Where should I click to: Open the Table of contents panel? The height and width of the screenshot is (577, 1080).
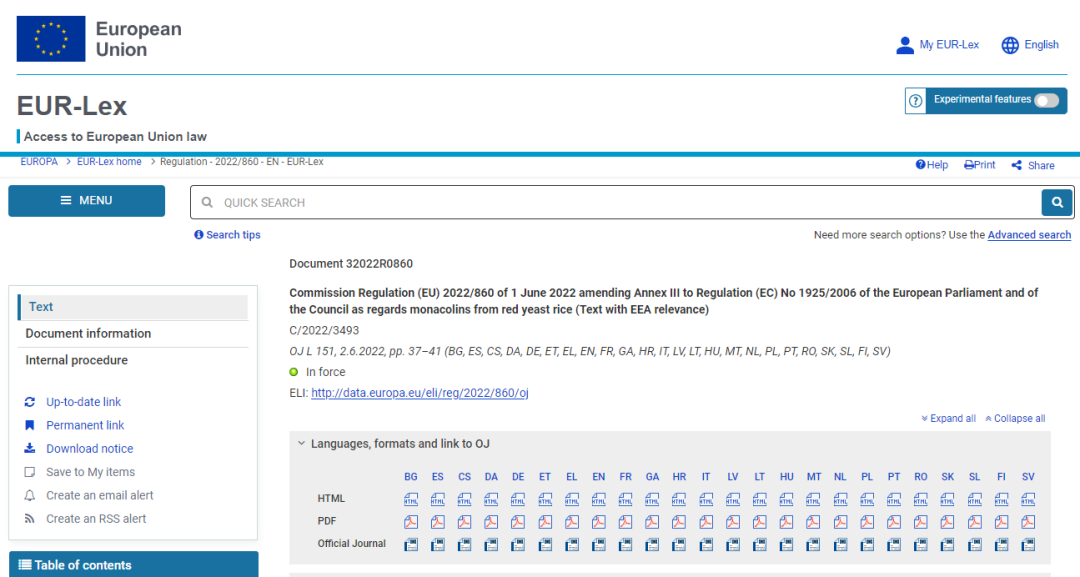tap(134, 565)
